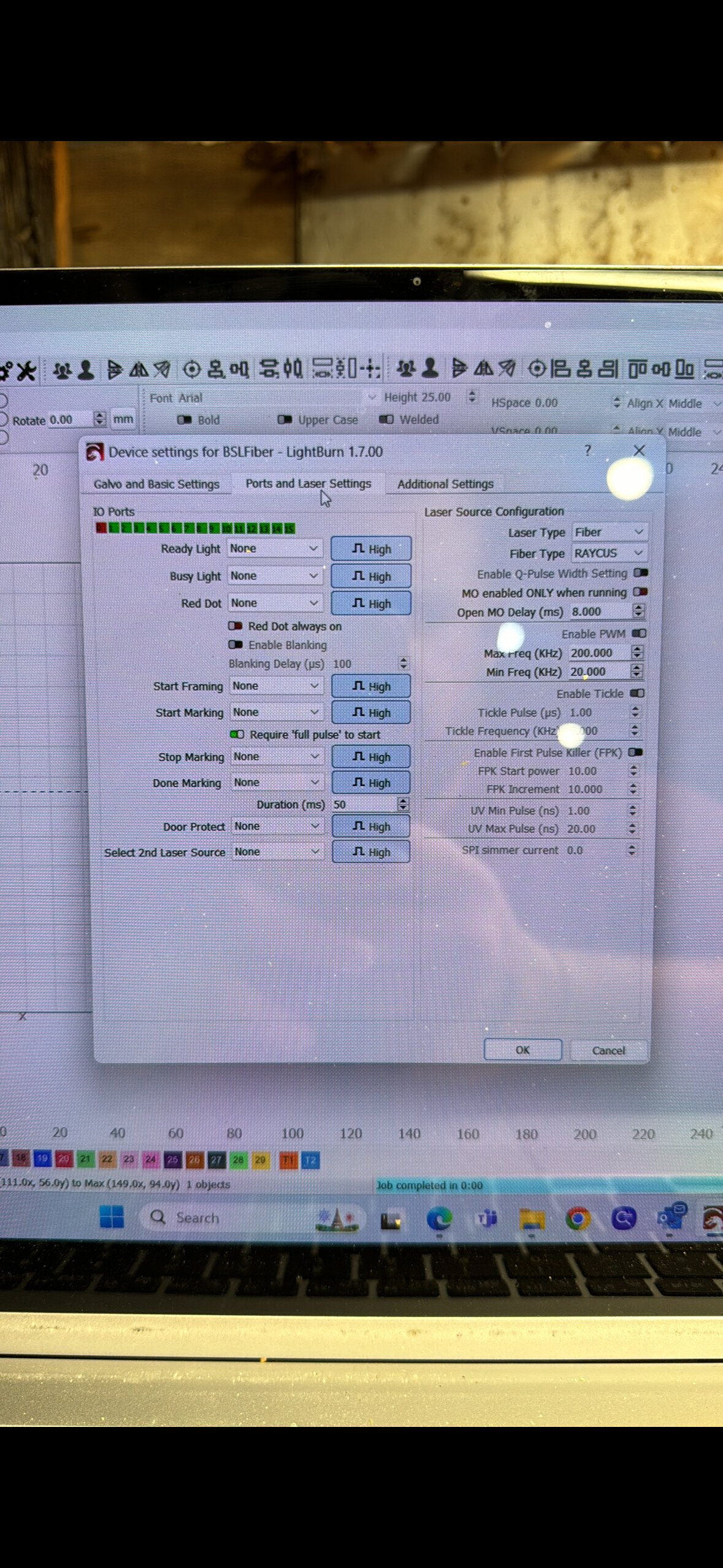Toggle Require 'full pulse' to start
Viewport: 723px width, 1568px height.
[237, 734]
